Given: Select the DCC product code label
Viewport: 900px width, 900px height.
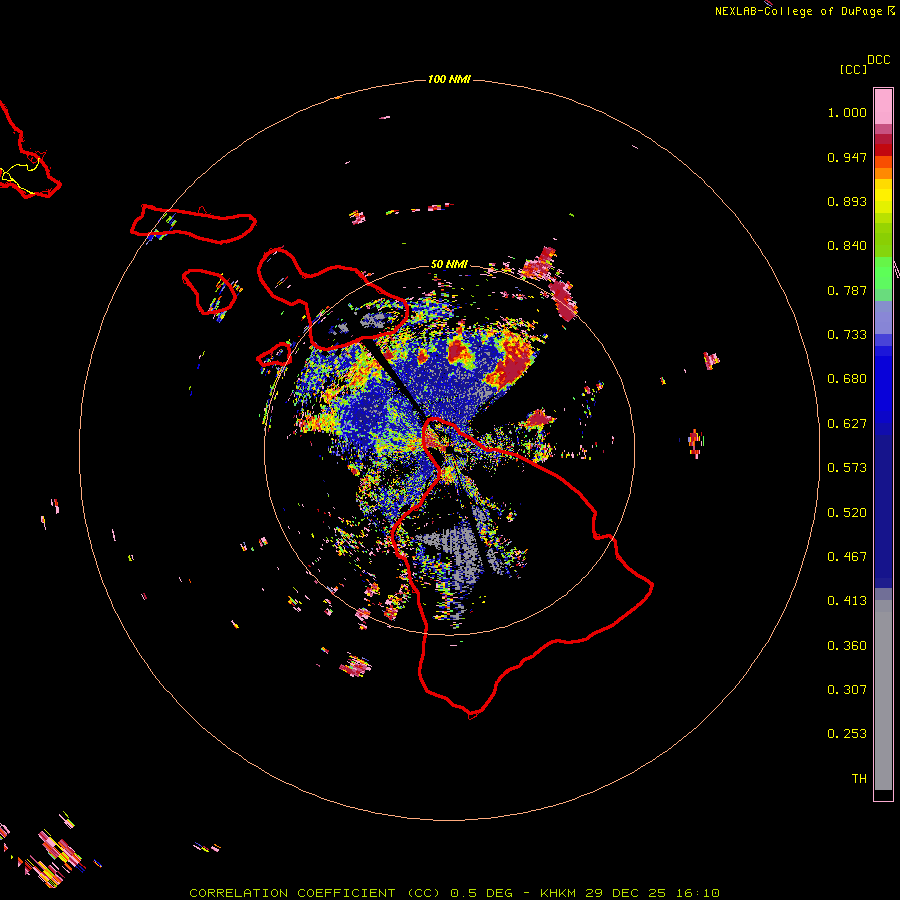Looking at the screenshot, I should click(x=879, y=60).
